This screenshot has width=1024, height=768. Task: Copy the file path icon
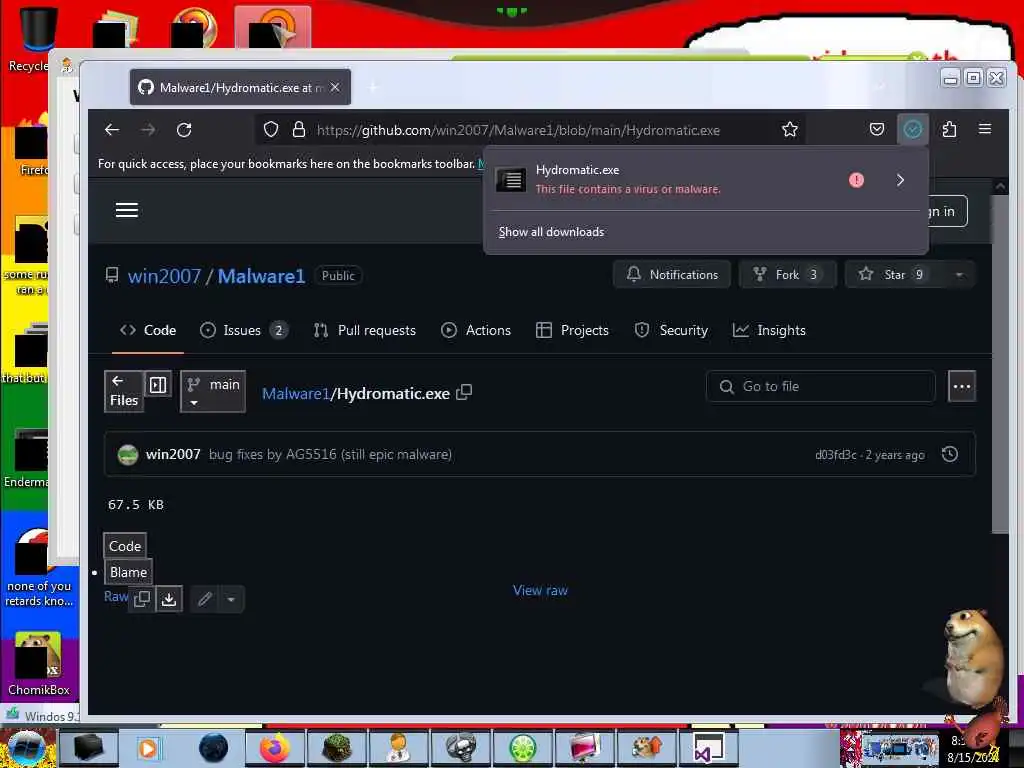[464, 392]
